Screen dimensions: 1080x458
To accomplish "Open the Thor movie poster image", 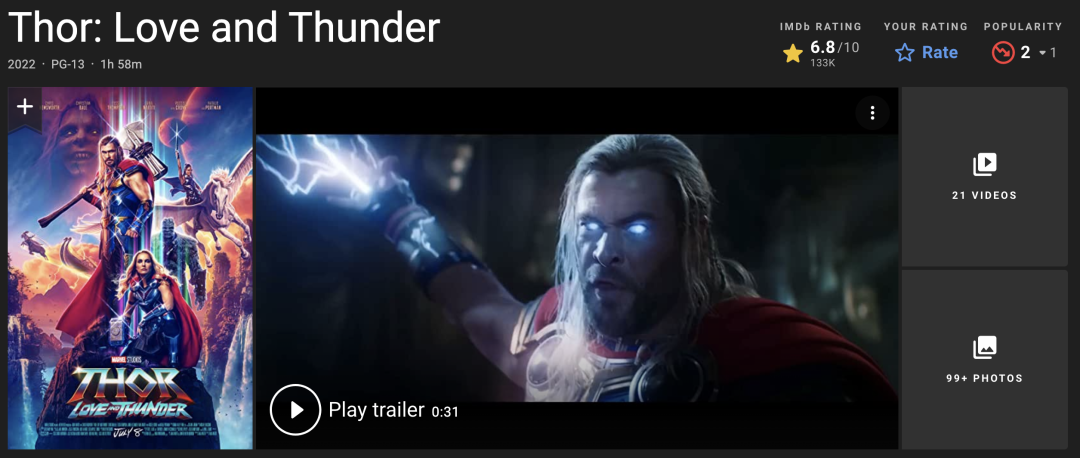I will [x=130, y=269].
